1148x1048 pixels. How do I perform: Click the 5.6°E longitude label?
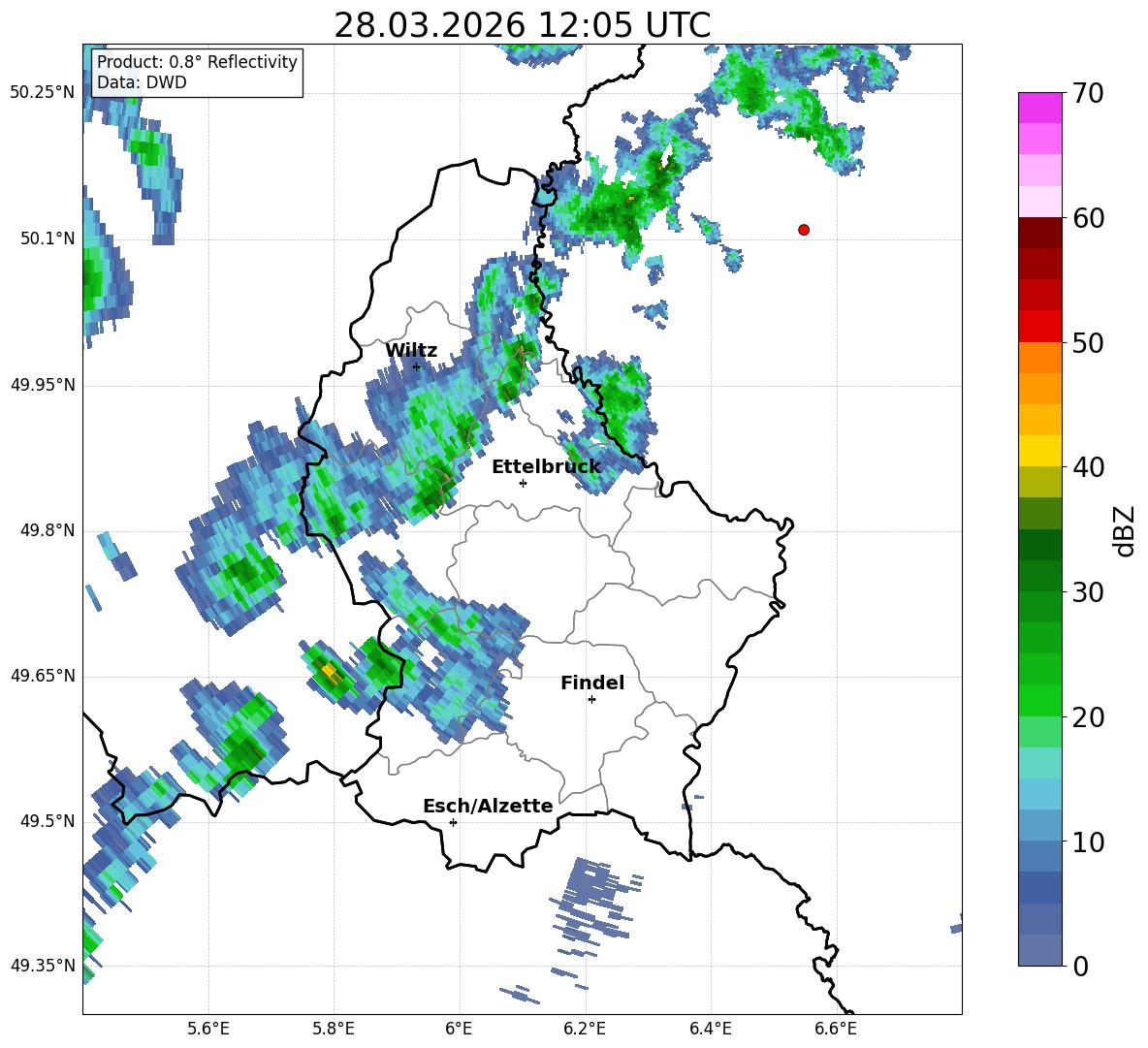(x=208, y=1029)
